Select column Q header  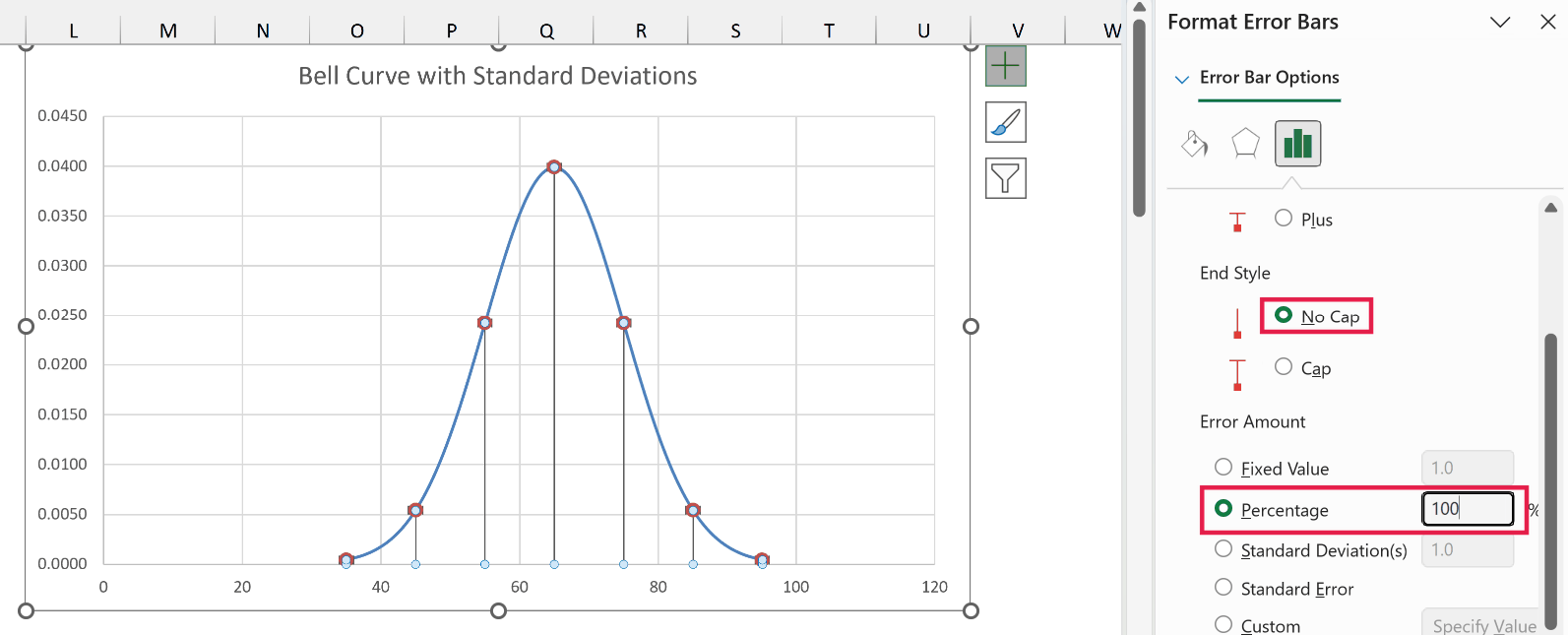click(x=546, y=31)
